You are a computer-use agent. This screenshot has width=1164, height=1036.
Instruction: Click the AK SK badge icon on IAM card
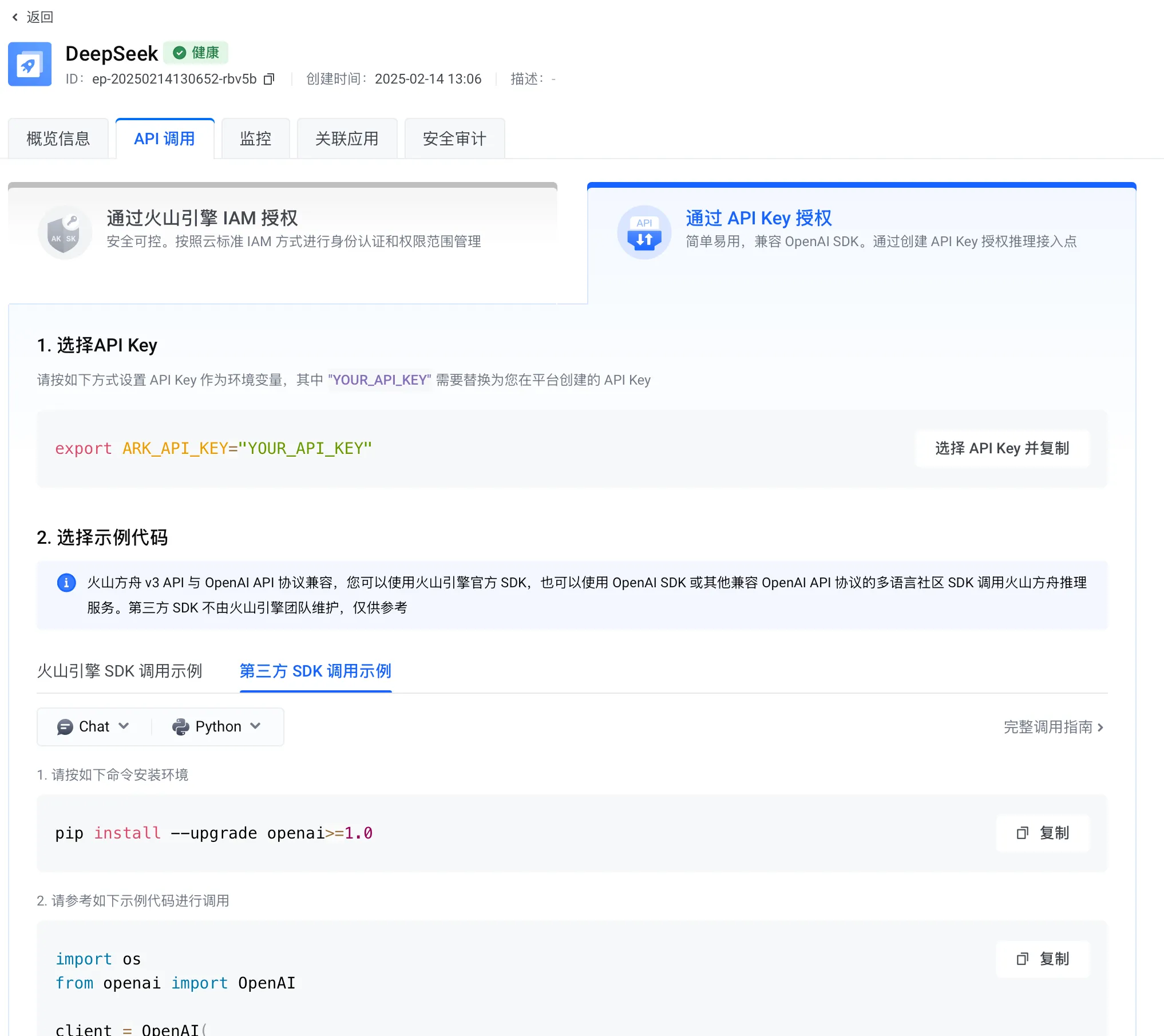(x=65, y=232)
